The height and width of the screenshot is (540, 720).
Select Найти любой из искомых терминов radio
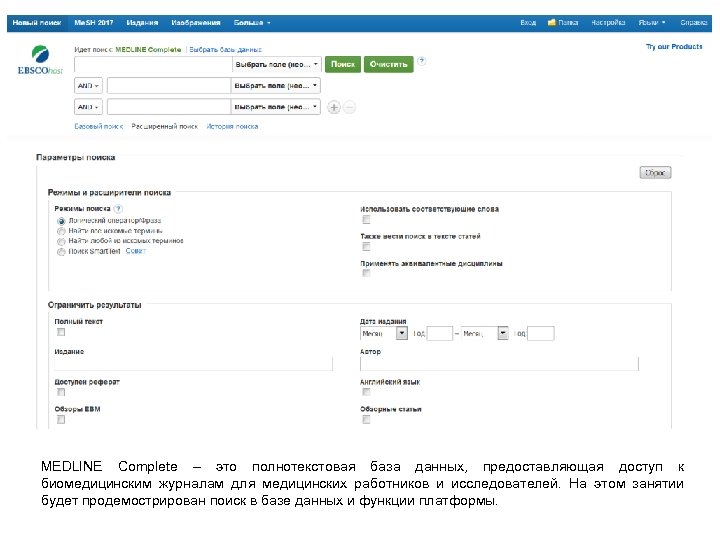(x=61, y=241)
